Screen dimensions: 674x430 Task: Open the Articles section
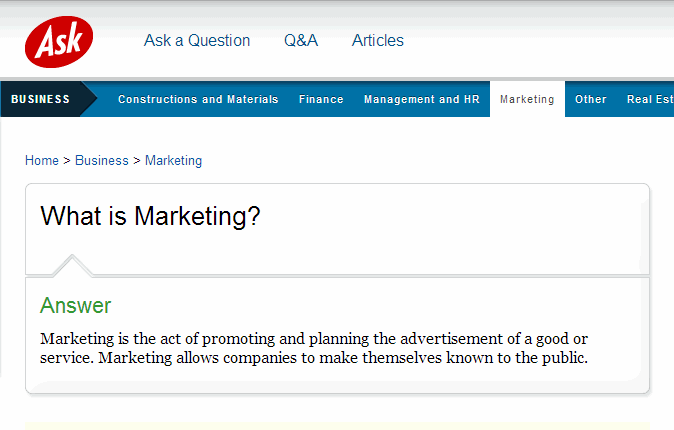[377, 40]
